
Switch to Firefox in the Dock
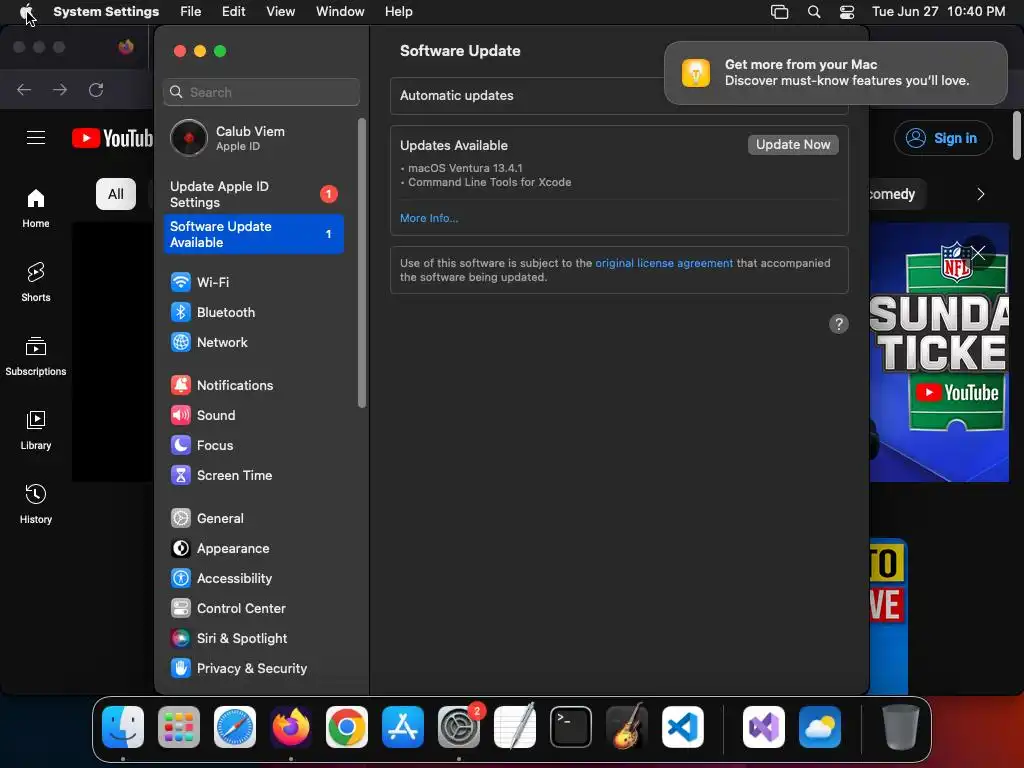[291, 727]
